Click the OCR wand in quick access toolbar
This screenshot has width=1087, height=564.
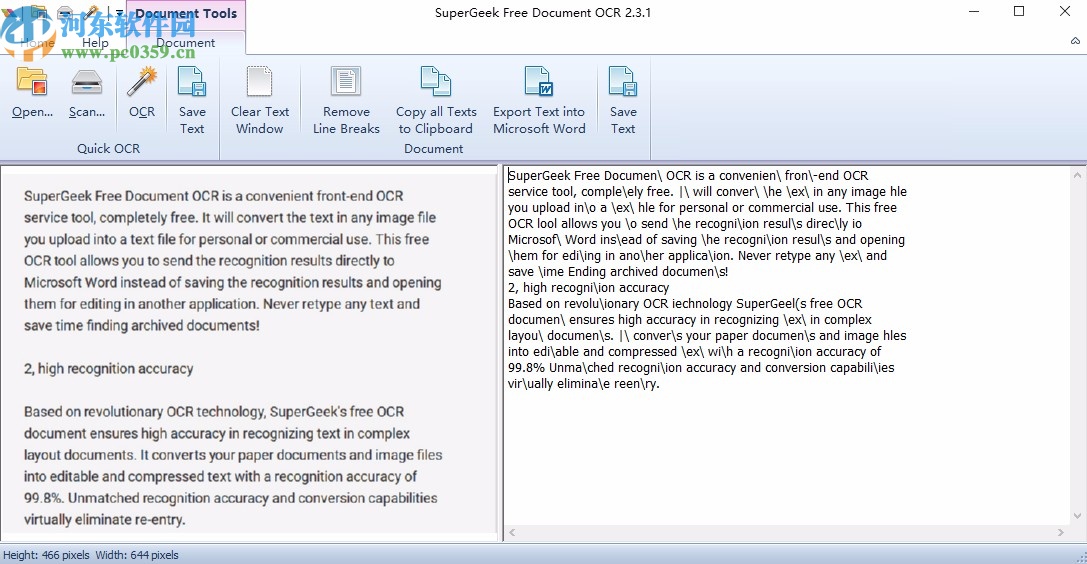point(92,12)
